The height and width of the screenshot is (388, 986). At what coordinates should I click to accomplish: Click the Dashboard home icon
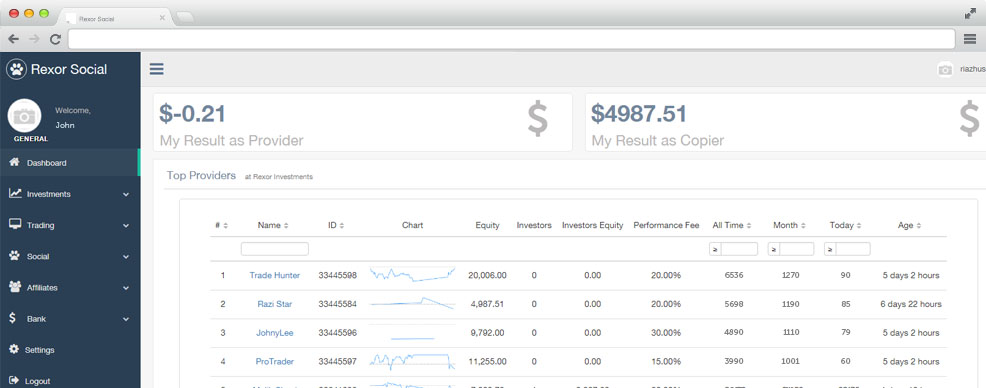(14, 162)
